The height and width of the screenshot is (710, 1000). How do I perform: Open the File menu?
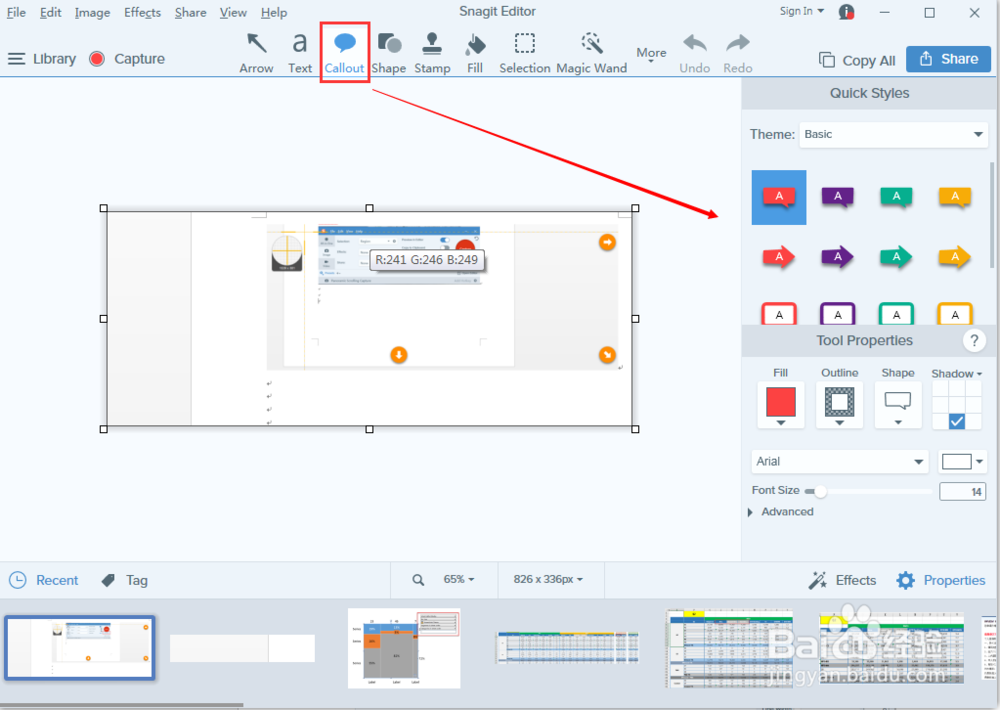(16, 13)
